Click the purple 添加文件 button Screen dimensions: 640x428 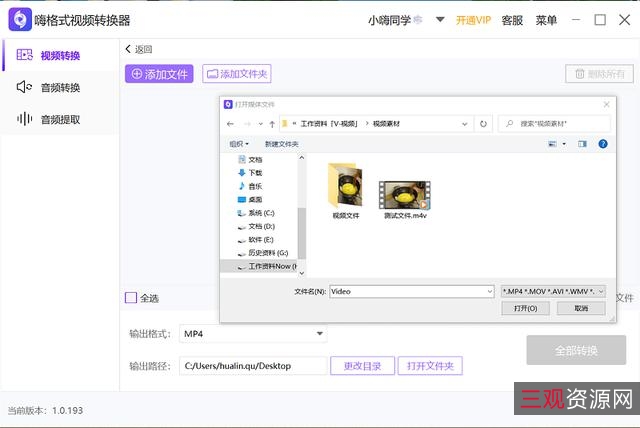pyautogui.click(x=159, y=74)
